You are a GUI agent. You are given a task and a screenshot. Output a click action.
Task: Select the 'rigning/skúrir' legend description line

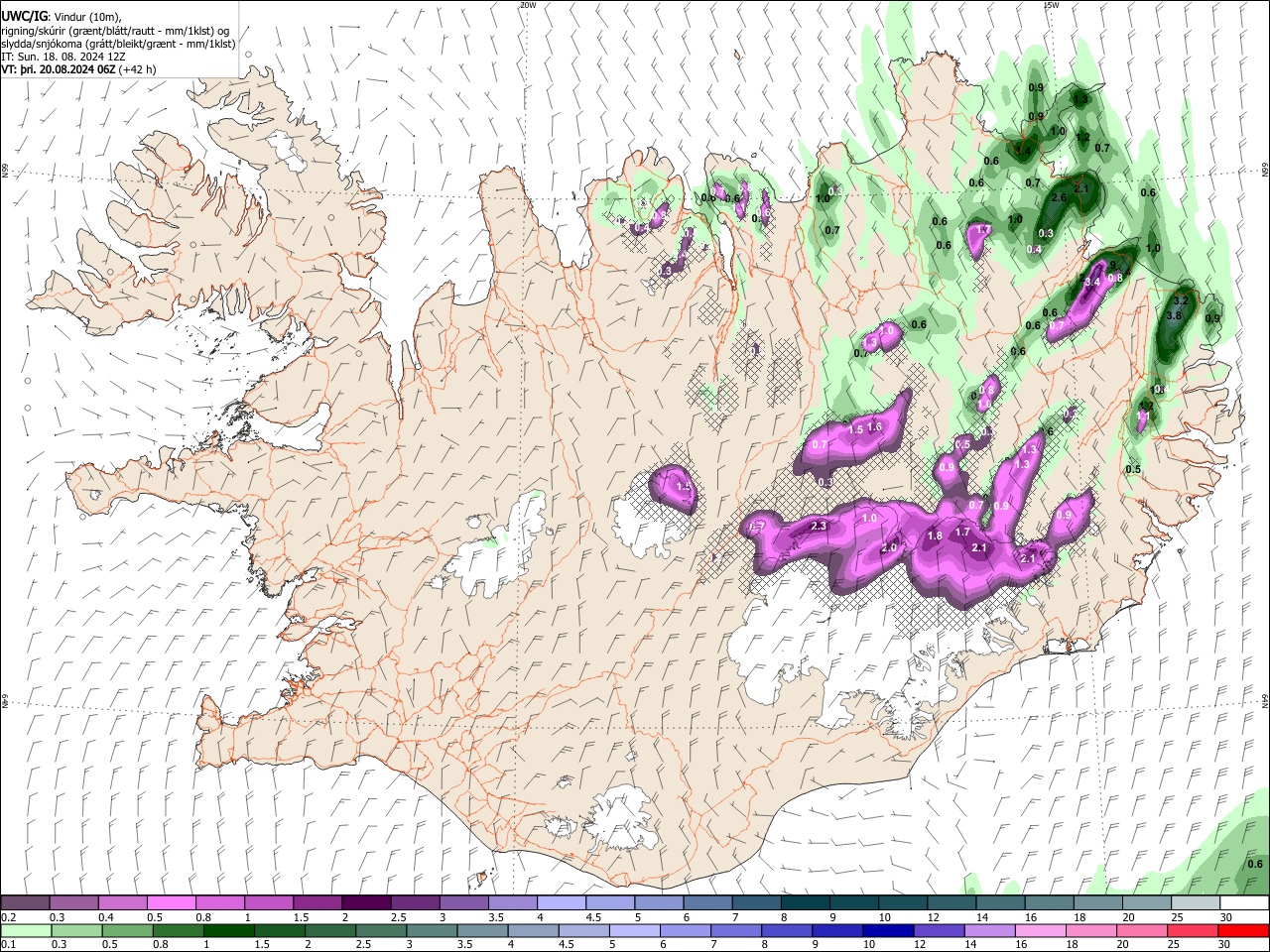[115, 31]
